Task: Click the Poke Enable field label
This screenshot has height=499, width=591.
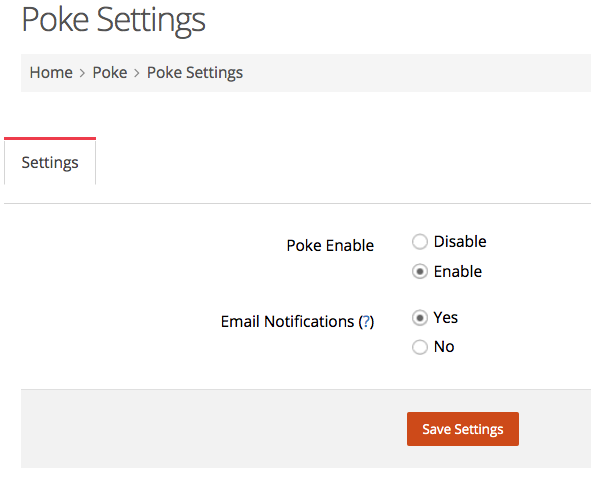Action: [x=330, y=245]
